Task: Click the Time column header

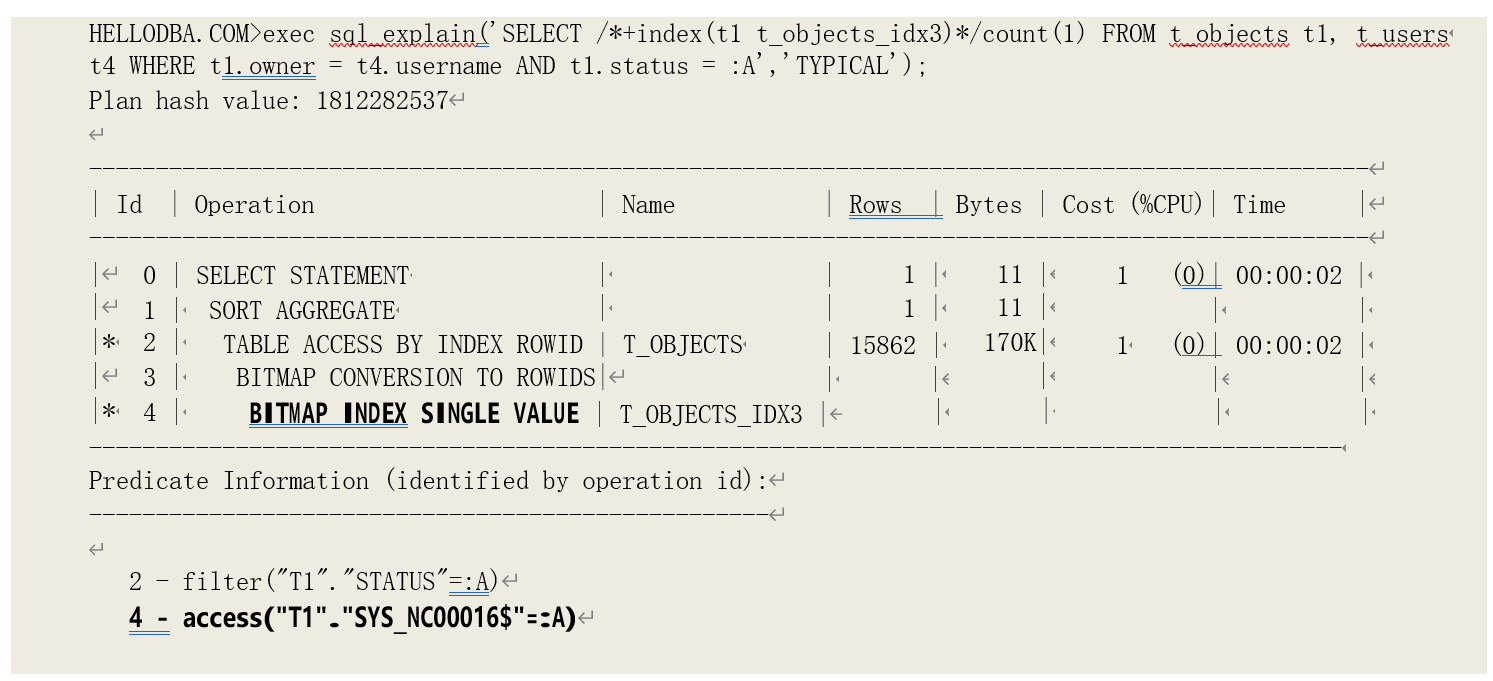Action: [1259, 205]
